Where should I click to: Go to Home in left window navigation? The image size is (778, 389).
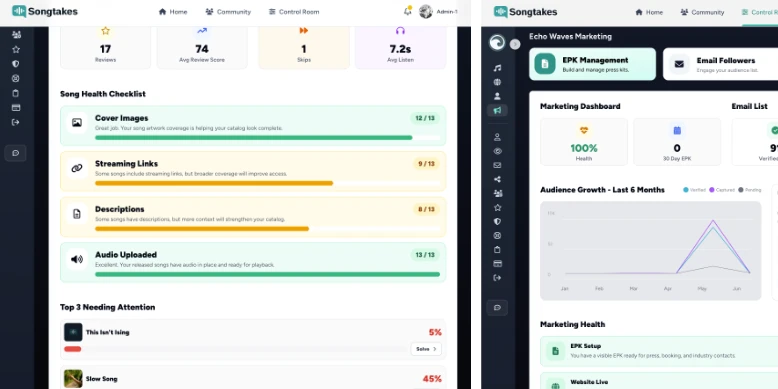173,12
